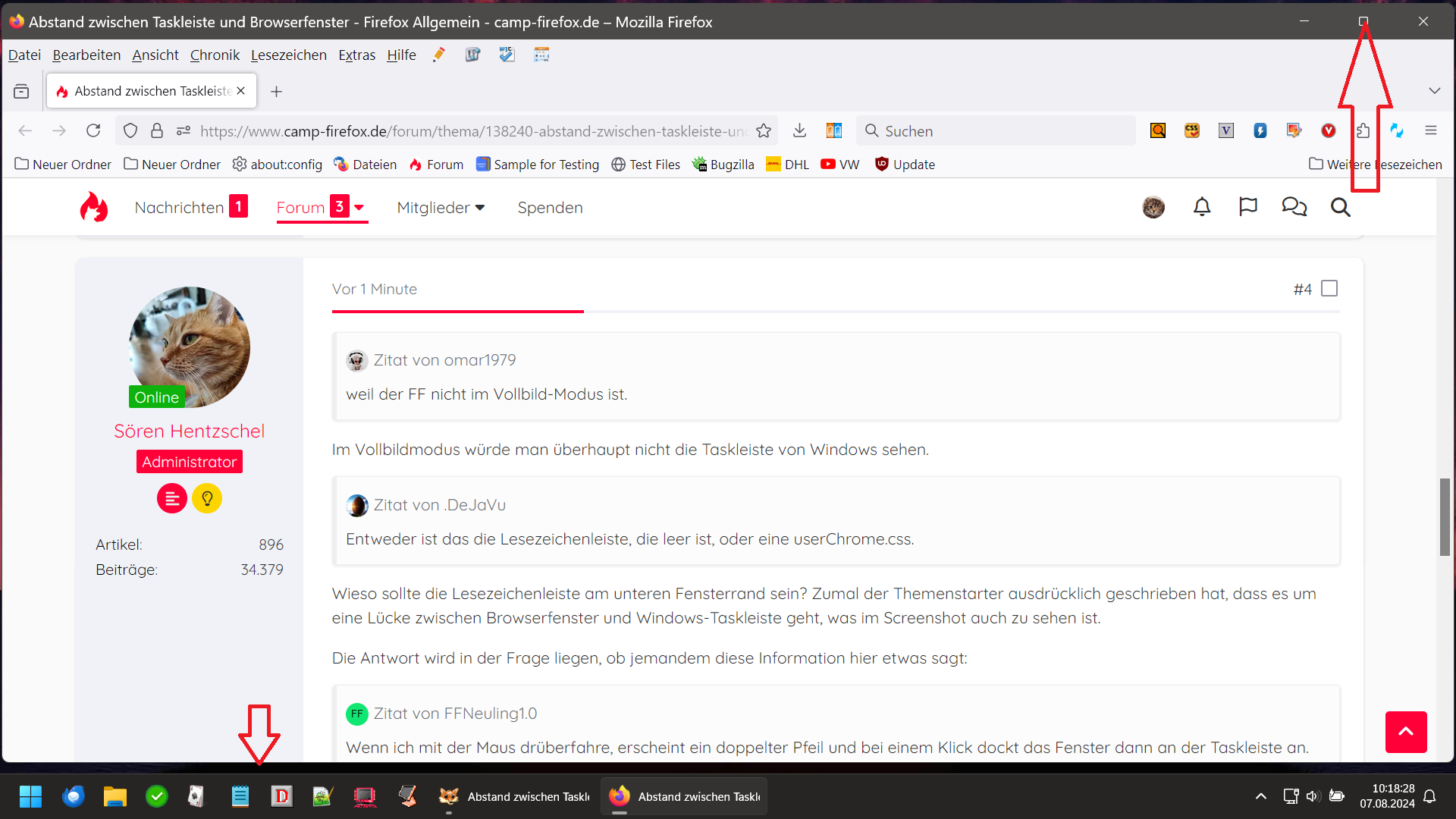Click the tracking protection shield icon
Viewport: 1456px width, 819px height.
[x=130, y=131]
